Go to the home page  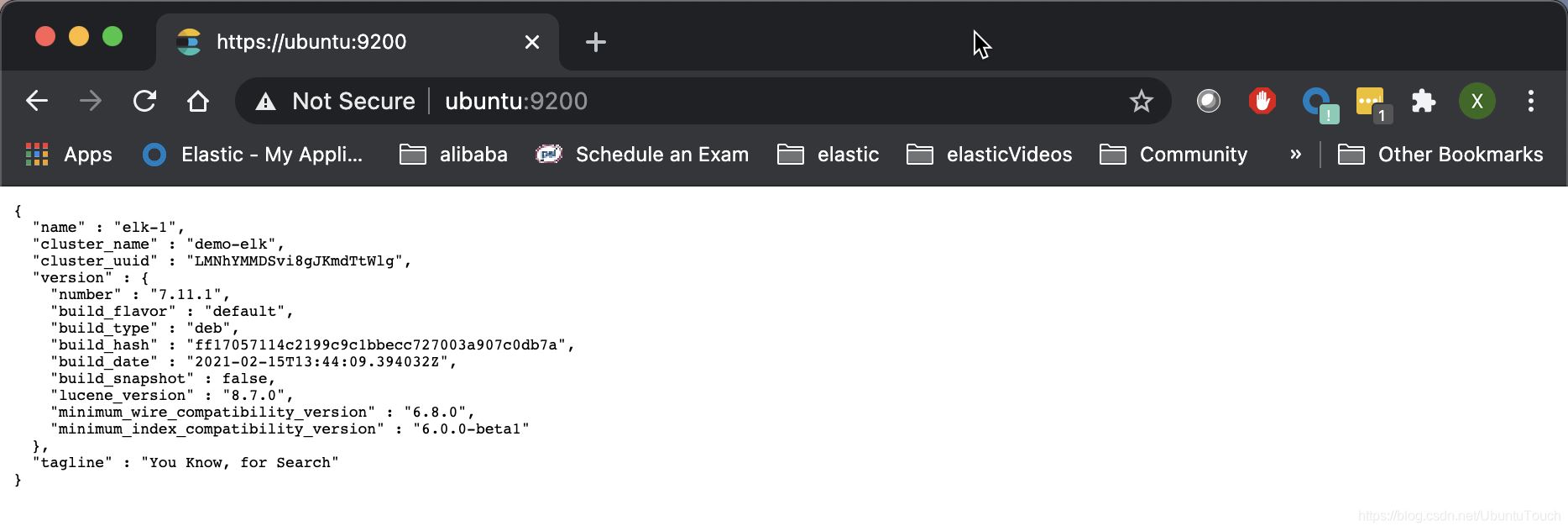pyautogui.click(x=198, y=101)
